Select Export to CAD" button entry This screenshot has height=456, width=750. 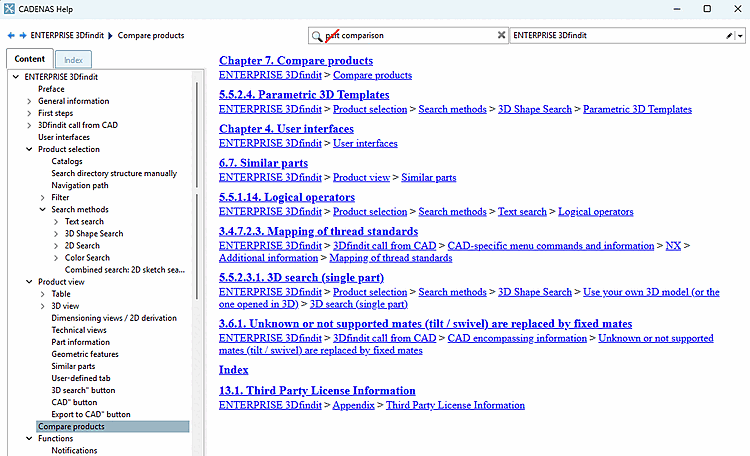tap(91, 414)
